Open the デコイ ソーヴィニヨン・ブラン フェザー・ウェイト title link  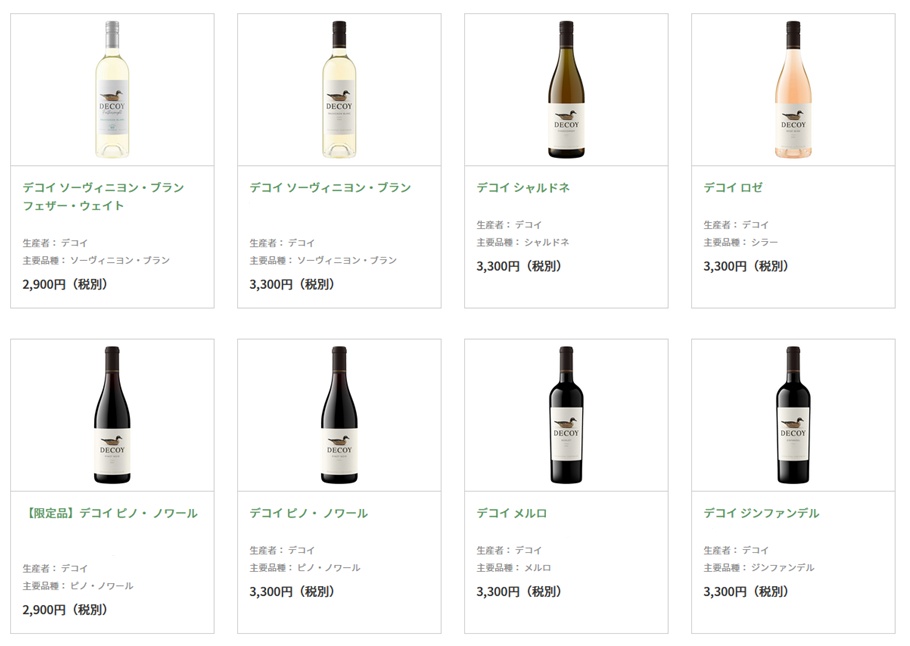(x=103, y=196)
